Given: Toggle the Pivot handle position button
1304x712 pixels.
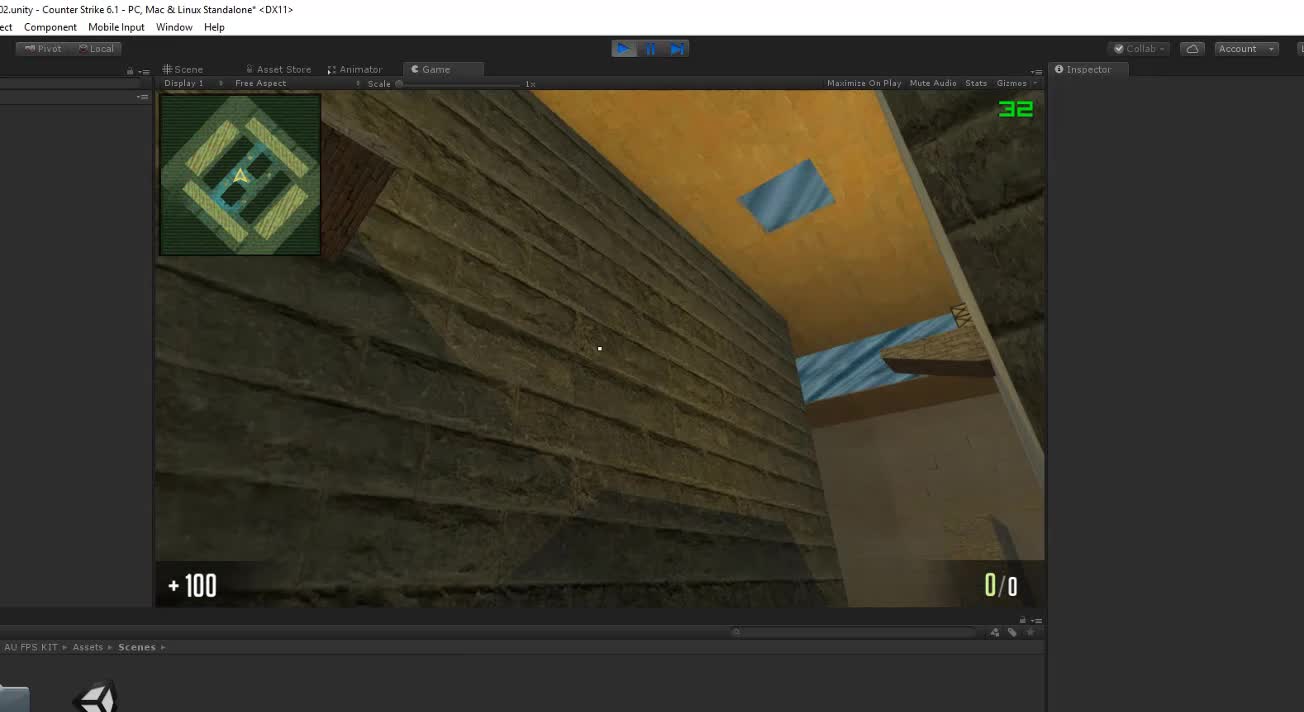Looking at the screenshot, I should point(42,49).
